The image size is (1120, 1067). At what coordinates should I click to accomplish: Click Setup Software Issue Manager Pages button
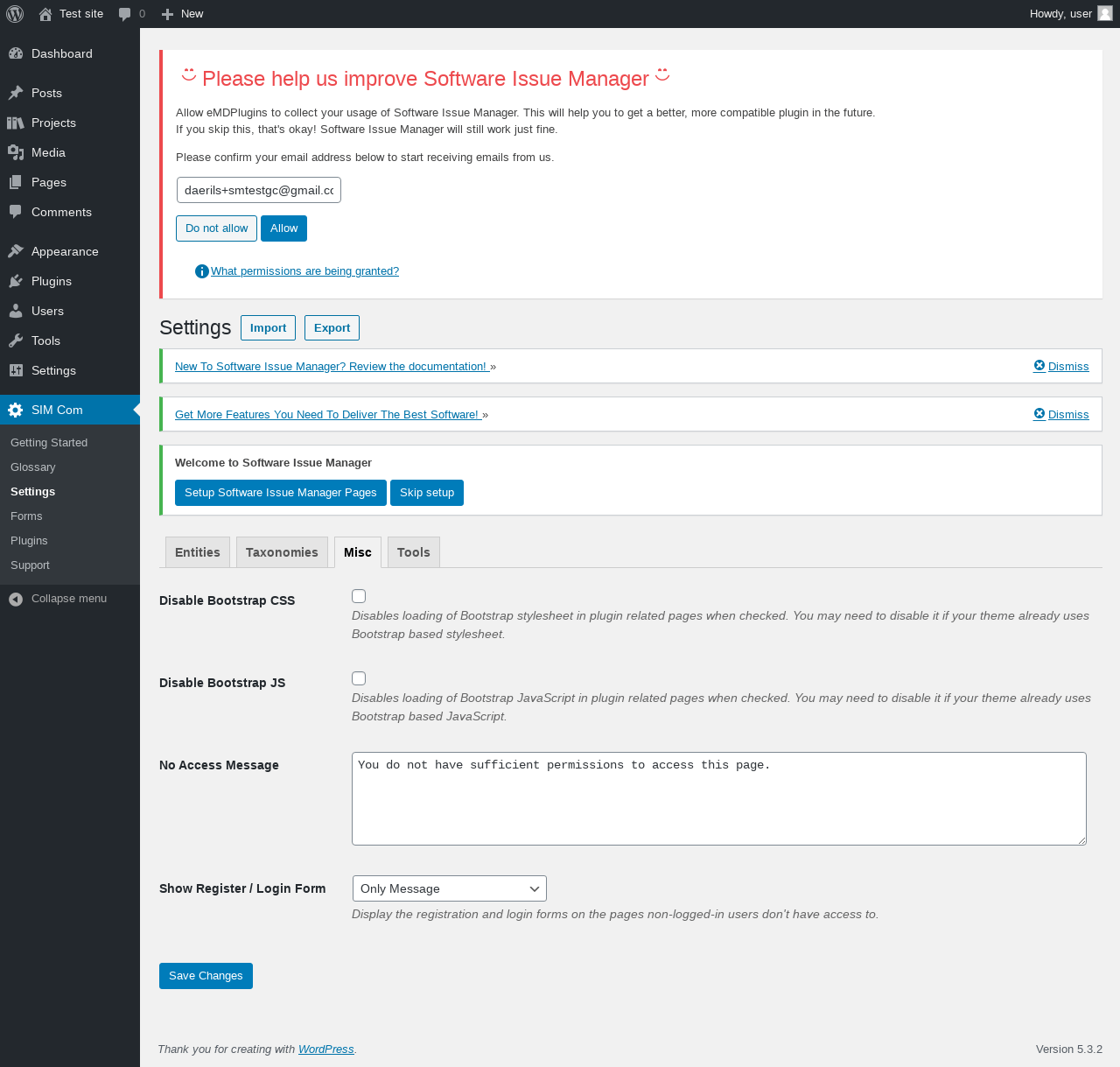coord(281,493)
